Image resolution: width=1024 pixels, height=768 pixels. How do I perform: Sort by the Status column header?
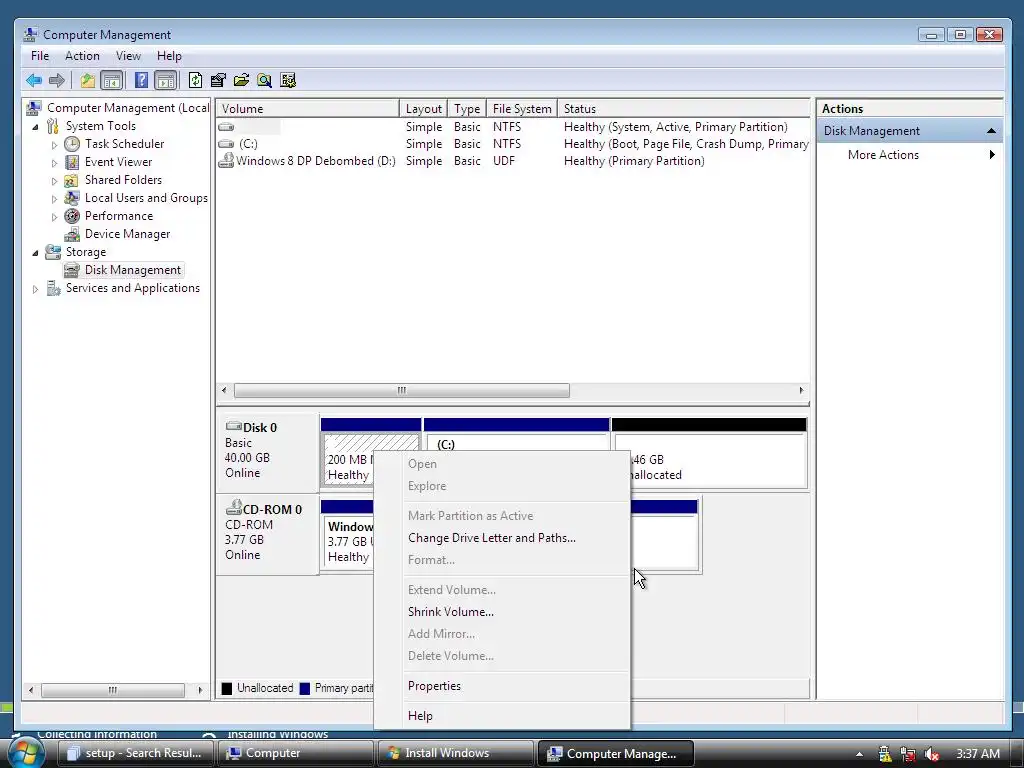(684, 108)
